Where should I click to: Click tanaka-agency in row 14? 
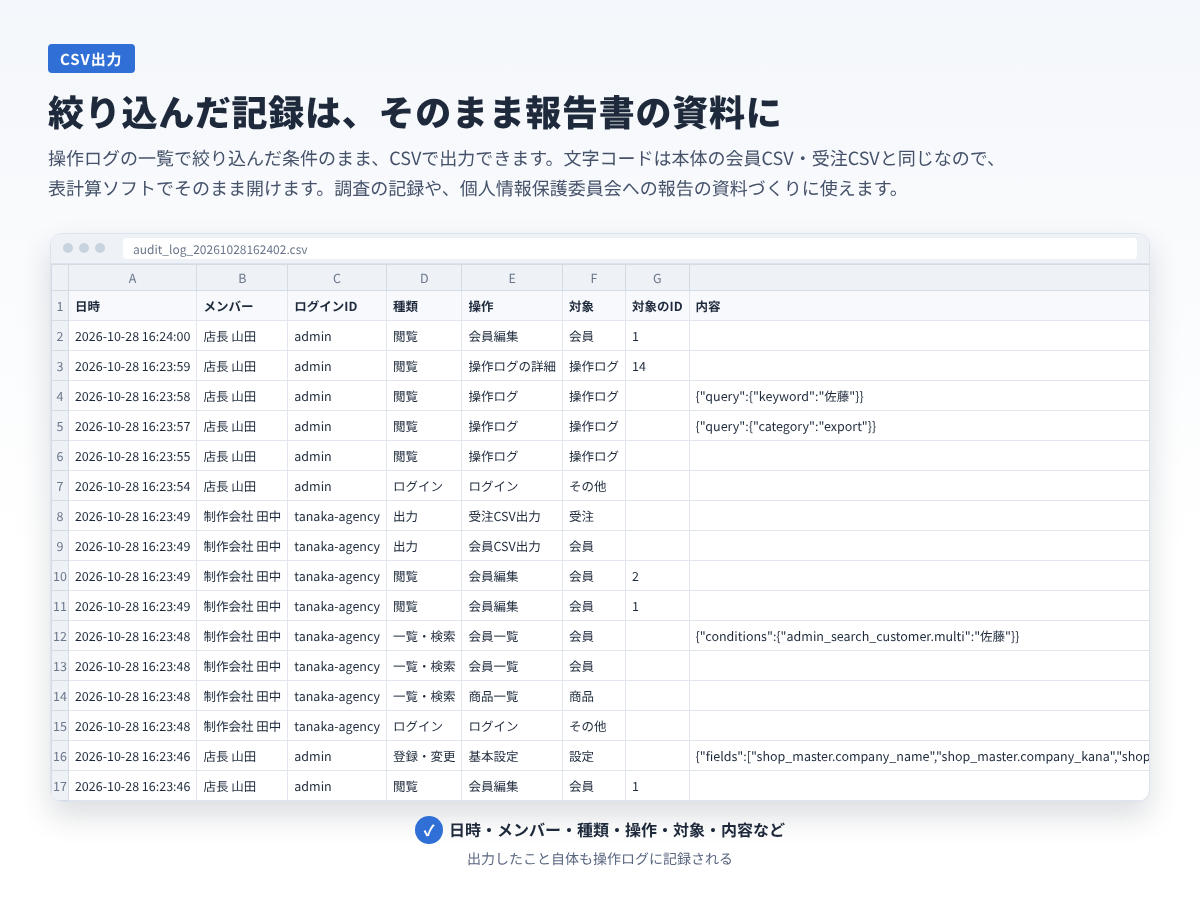pyautogui.click(x=337, y=696)
